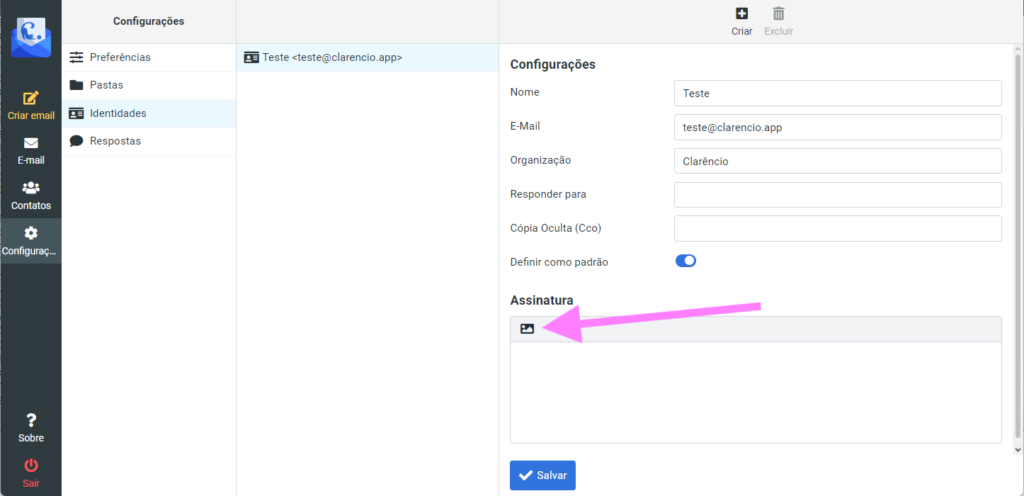Click the Nome input field

(x=837, y=93)
